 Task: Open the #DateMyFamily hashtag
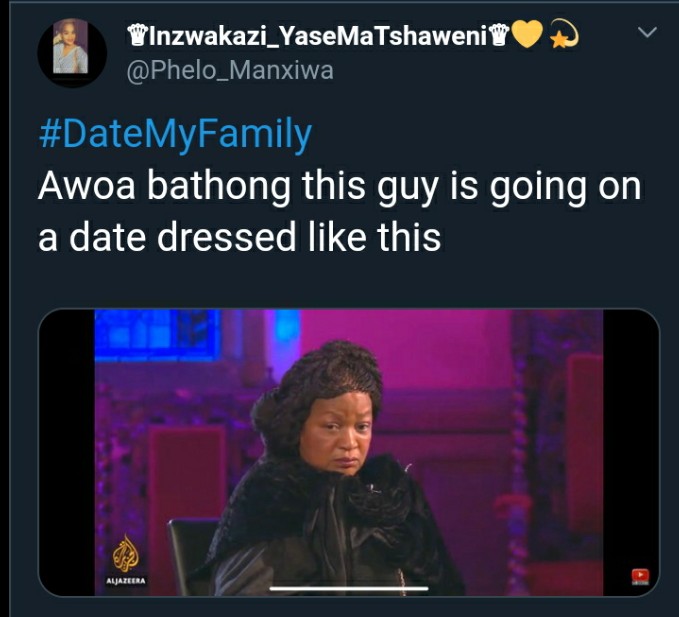(x=175, y=134)
